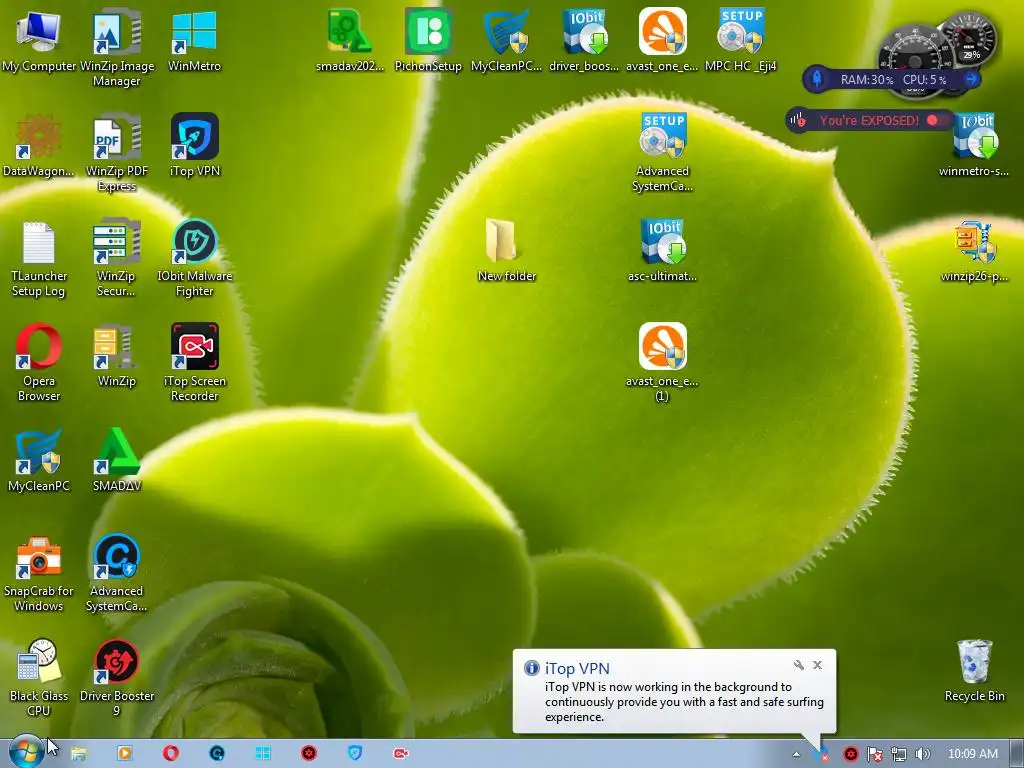Click the 10:09 AM clock
This screenshot has height=768, width=1024.
click(x=972, y=754)
